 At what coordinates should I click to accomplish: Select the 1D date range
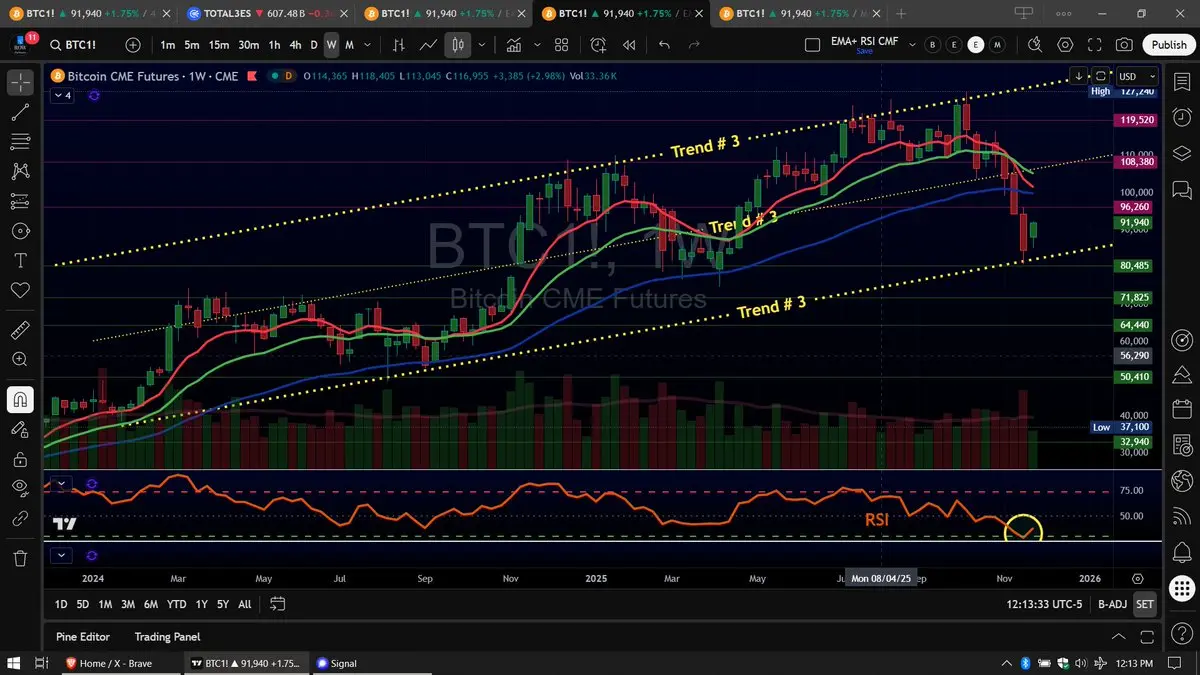(x=61, y=604)
